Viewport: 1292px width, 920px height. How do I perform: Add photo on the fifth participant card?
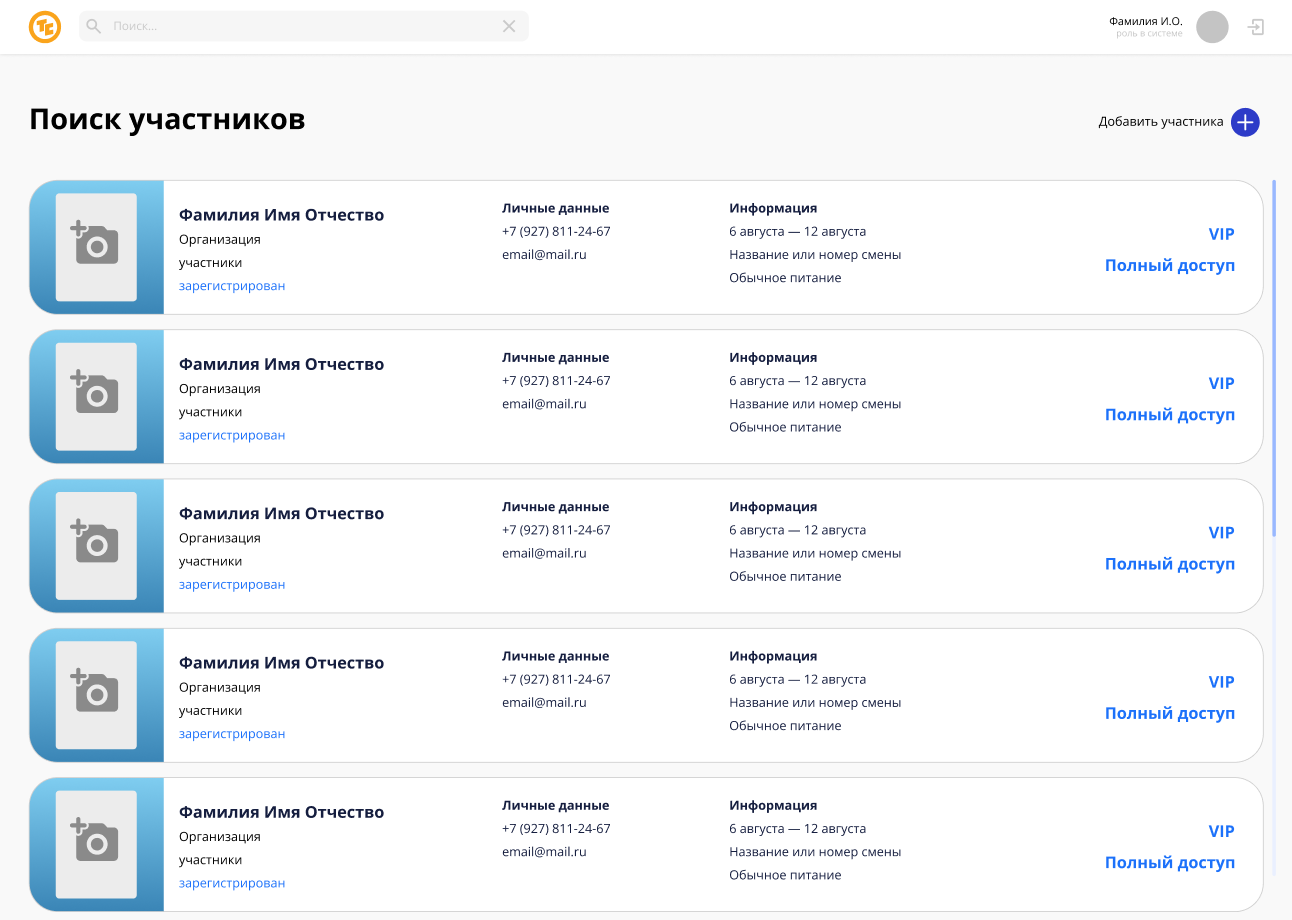pos(96,843)
